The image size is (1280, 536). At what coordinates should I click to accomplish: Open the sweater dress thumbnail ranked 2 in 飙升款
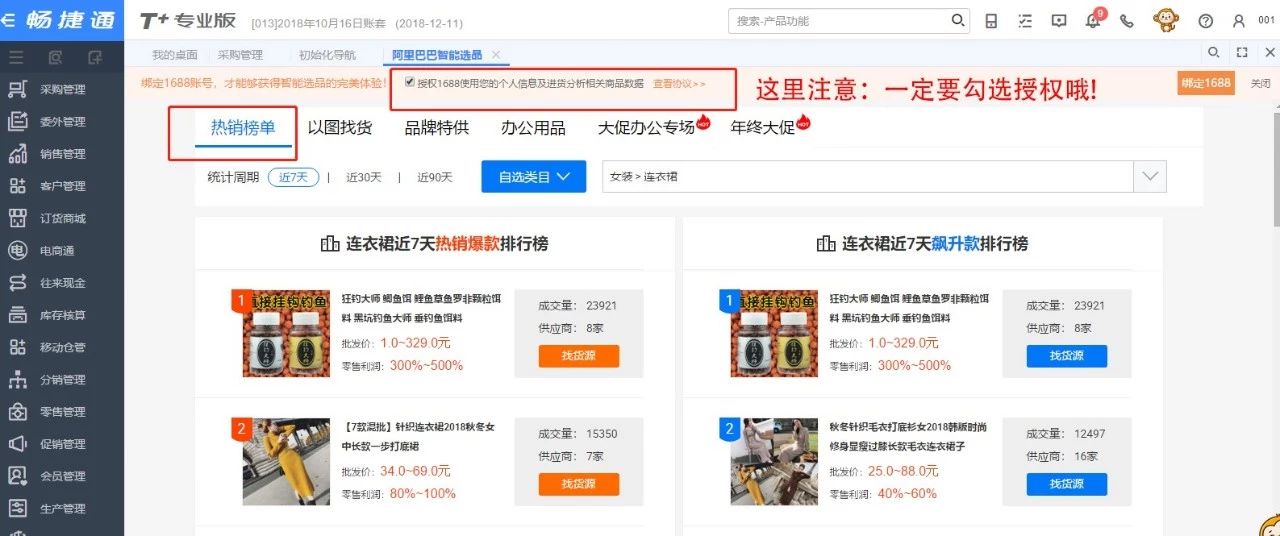tap(774, 461)
